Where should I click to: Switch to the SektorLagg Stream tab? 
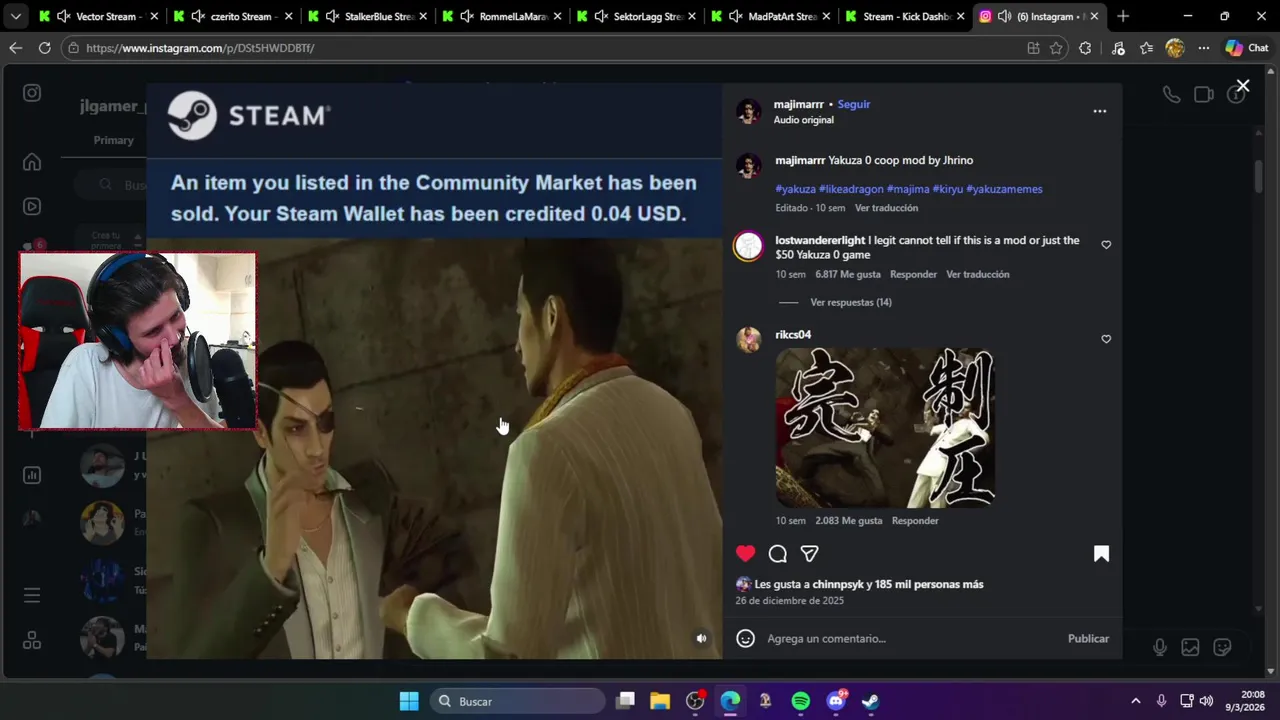coord(634,16)
